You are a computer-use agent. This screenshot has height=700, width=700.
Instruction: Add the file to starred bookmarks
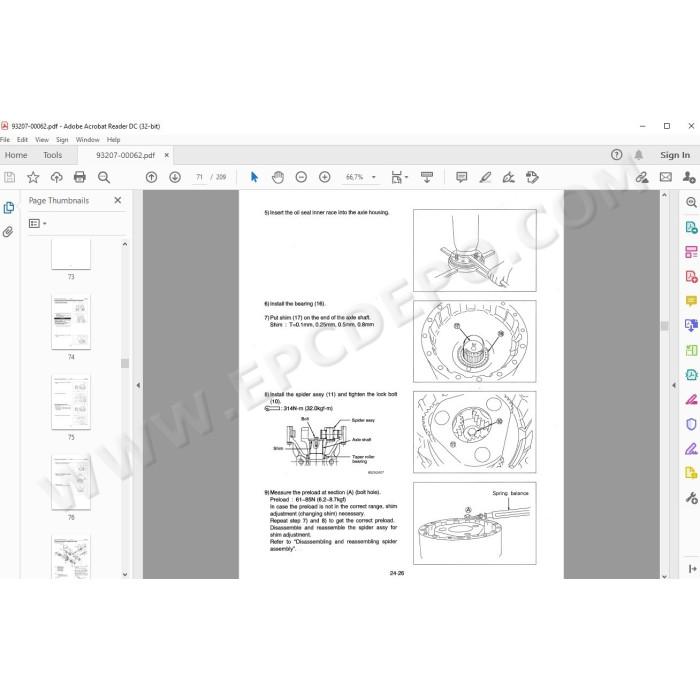point(33,177)
